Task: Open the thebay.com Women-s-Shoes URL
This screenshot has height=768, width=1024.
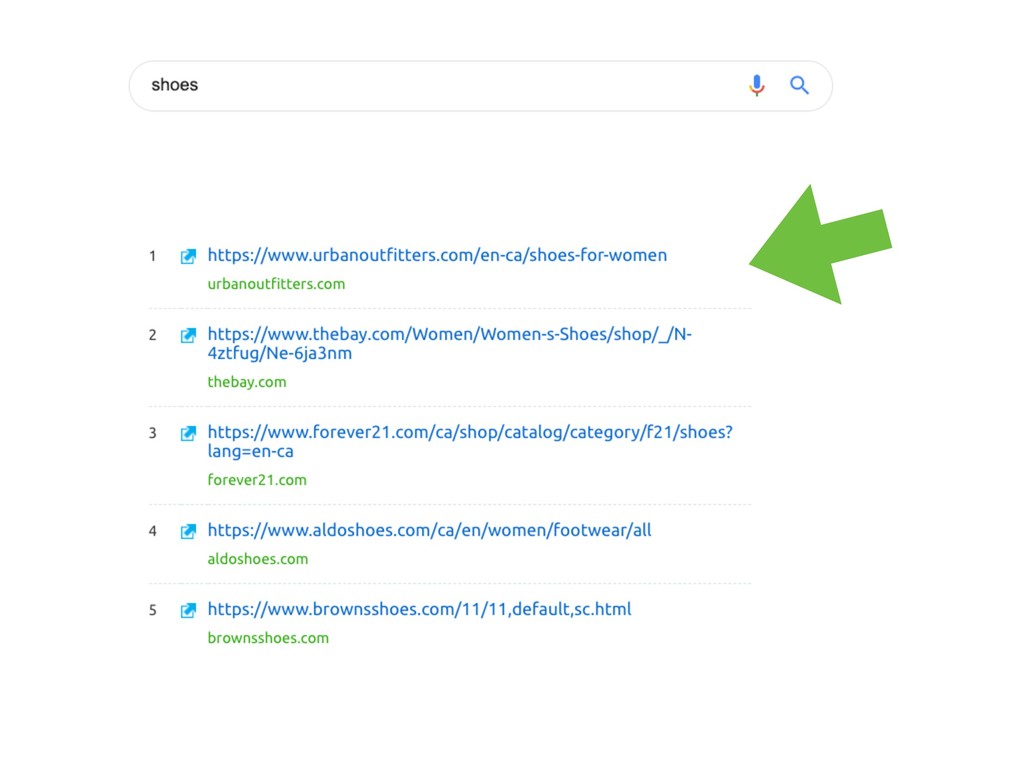Action: 449,344
